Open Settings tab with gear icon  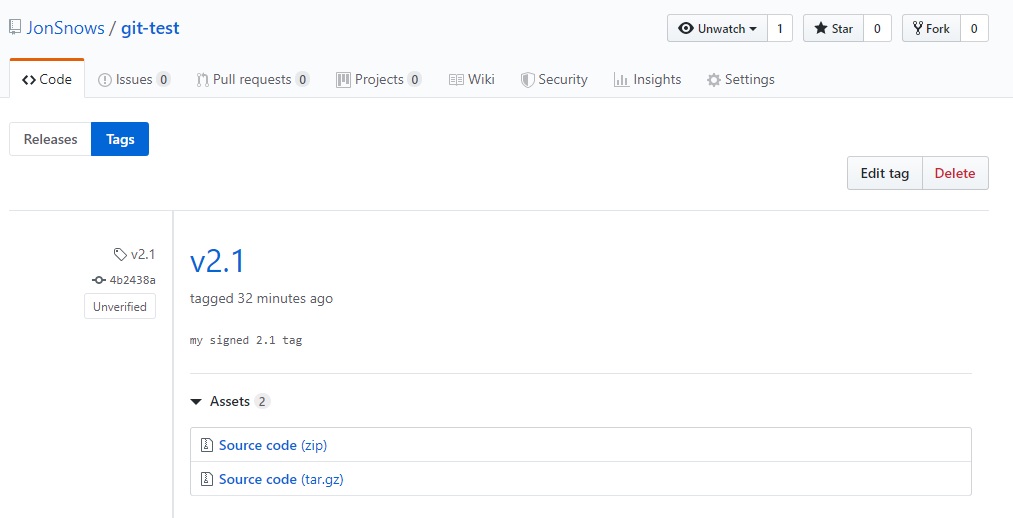click(x=740, y=80)
